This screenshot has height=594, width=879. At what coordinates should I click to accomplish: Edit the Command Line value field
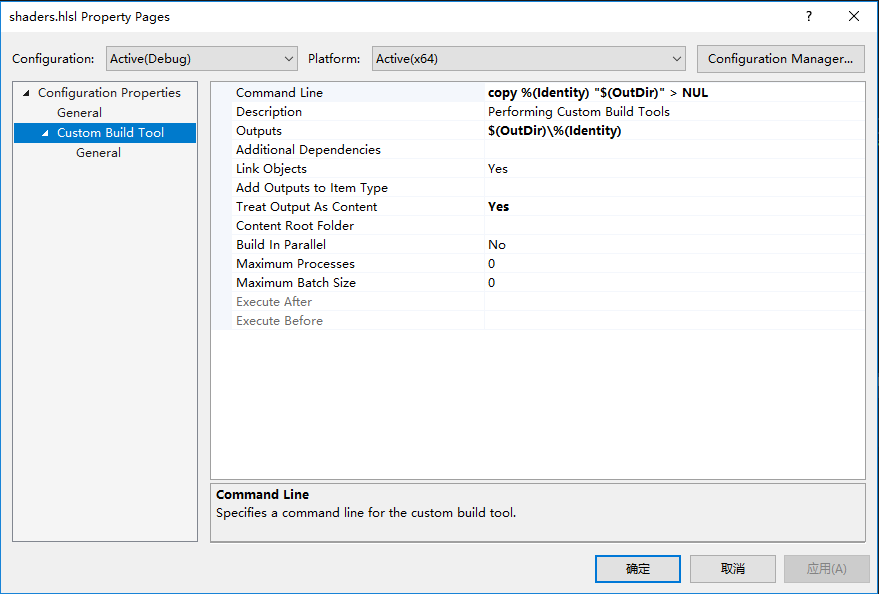click(673, 93)
